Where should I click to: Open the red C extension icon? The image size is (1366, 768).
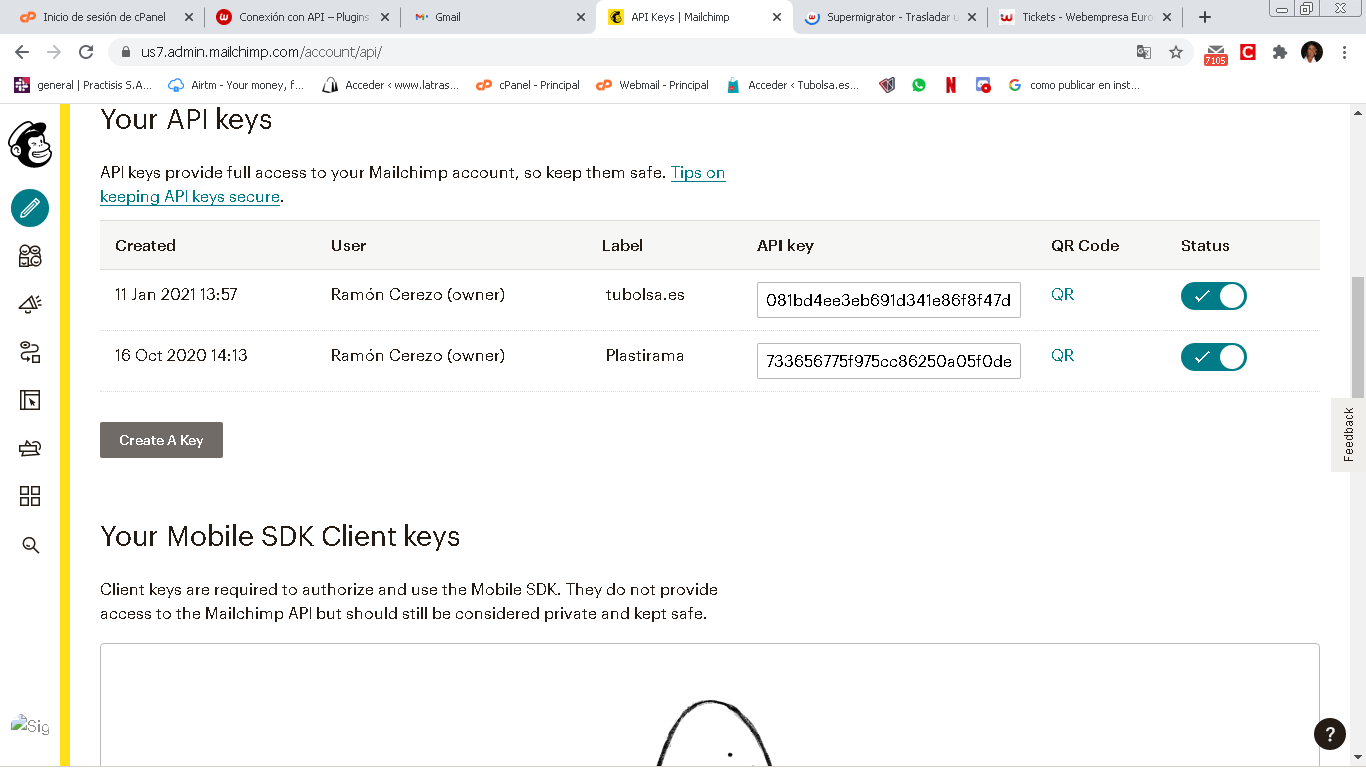point(1248,52)
